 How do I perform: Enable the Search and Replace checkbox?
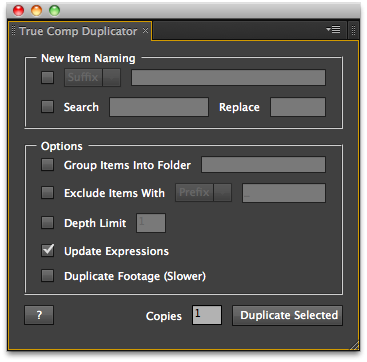pos(47,107)
